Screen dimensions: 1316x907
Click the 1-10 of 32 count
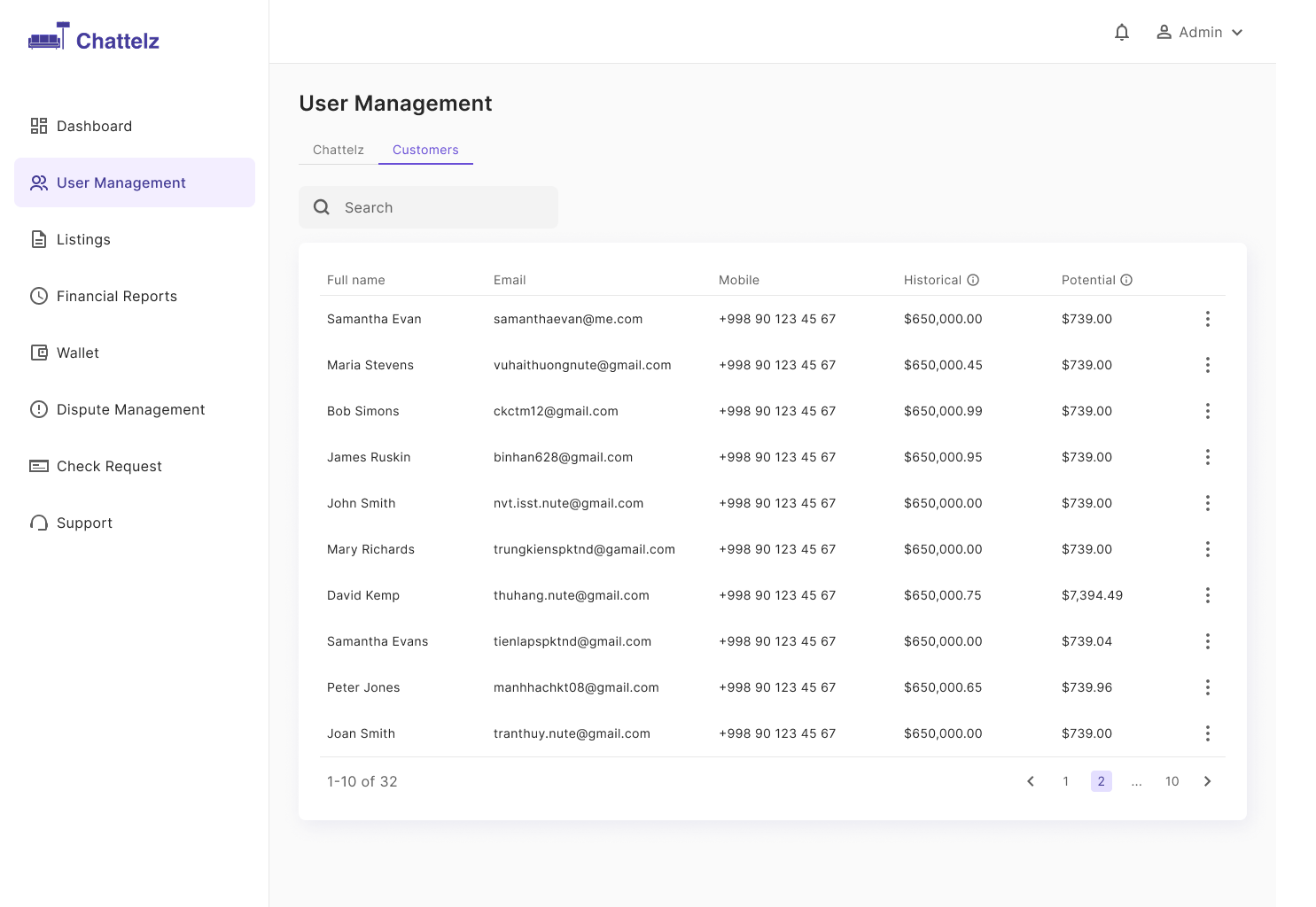coord(362,781)
